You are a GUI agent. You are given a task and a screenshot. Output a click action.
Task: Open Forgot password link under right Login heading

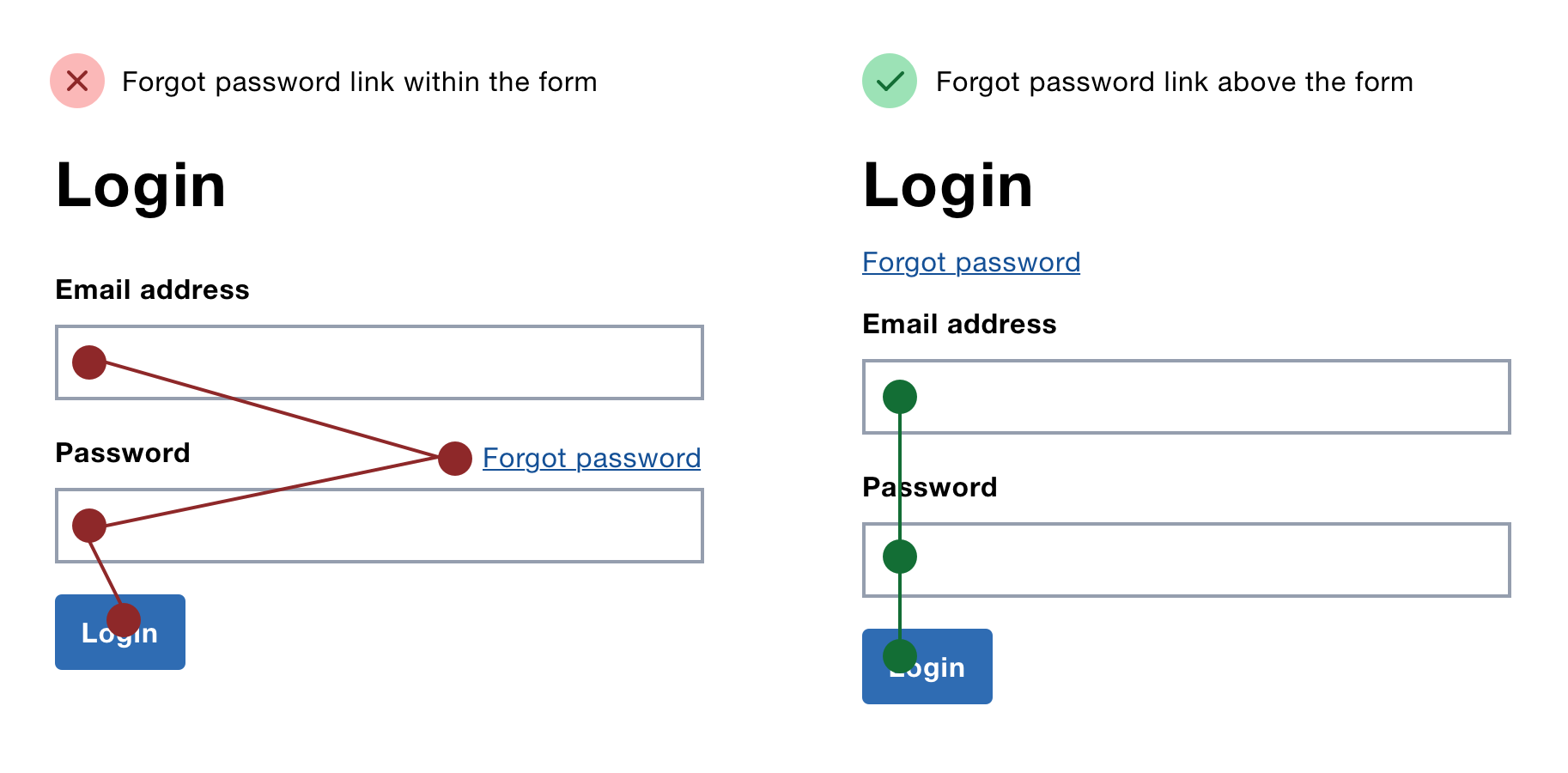[x=971, y=262]
